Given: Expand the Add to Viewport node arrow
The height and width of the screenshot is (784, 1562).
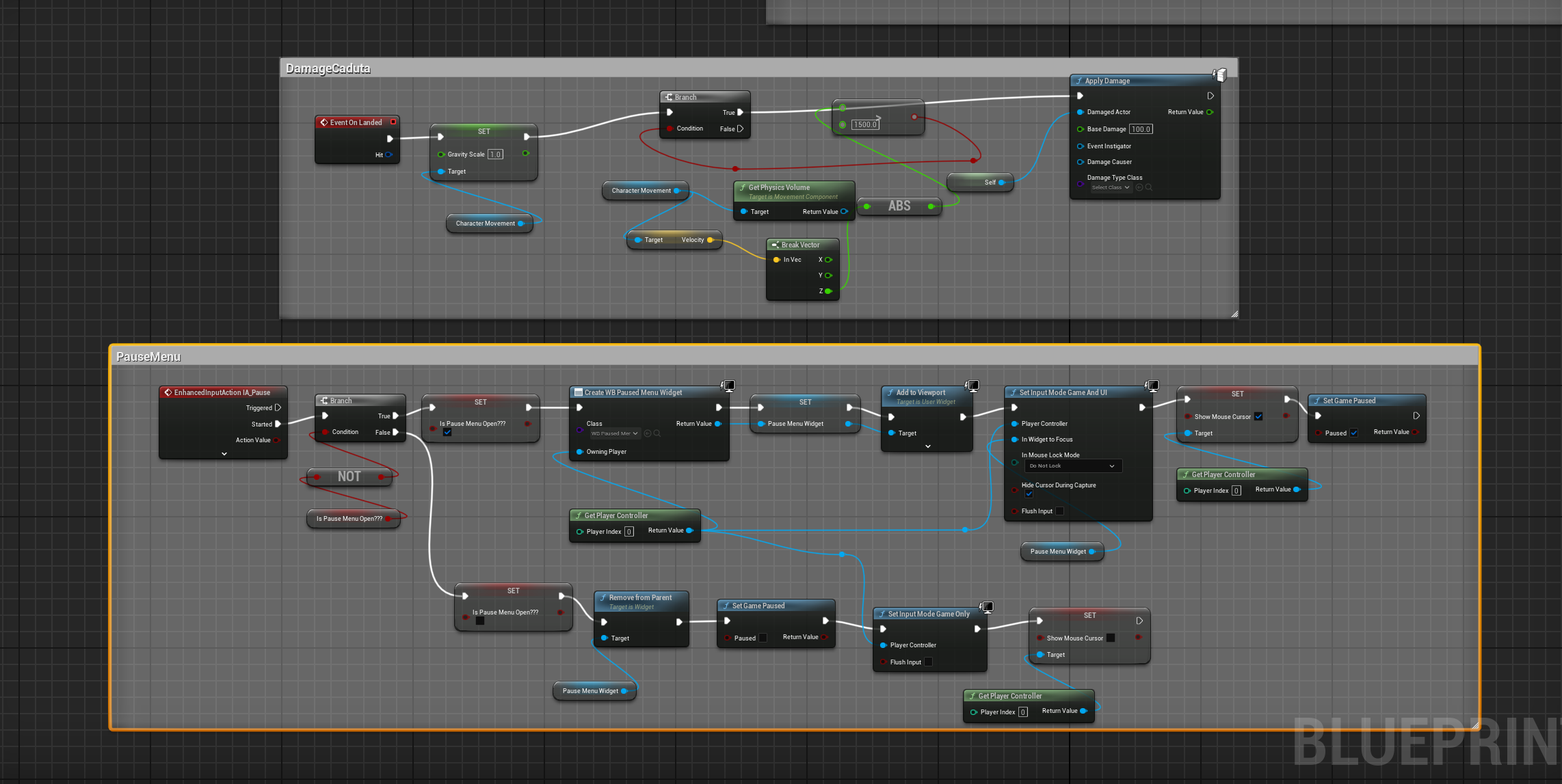Looking at the screenshot, I should point(928,446).
